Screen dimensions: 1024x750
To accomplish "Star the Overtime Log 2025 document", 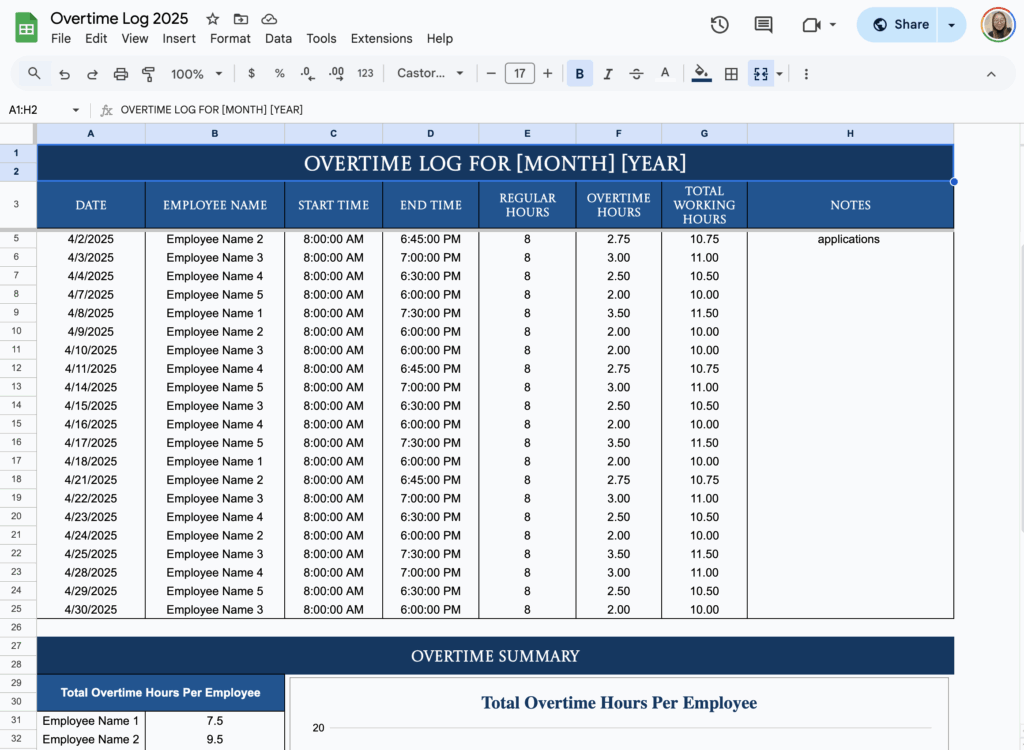I will (211, 18).
